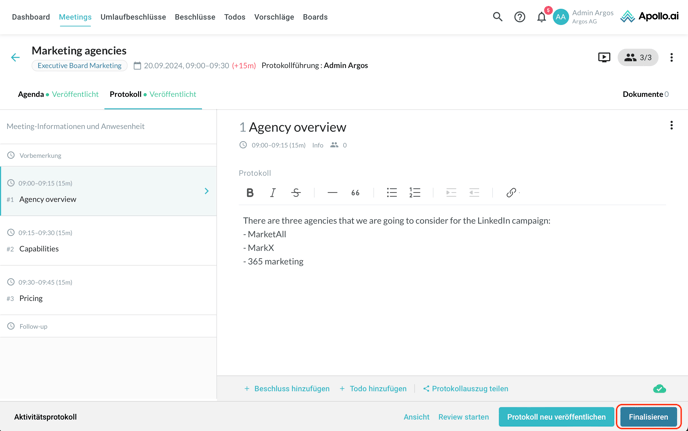The height and width of the screenshot is (431, 688).
Task: Open Beschlüsse in top navigation
Action: [195, 17]
